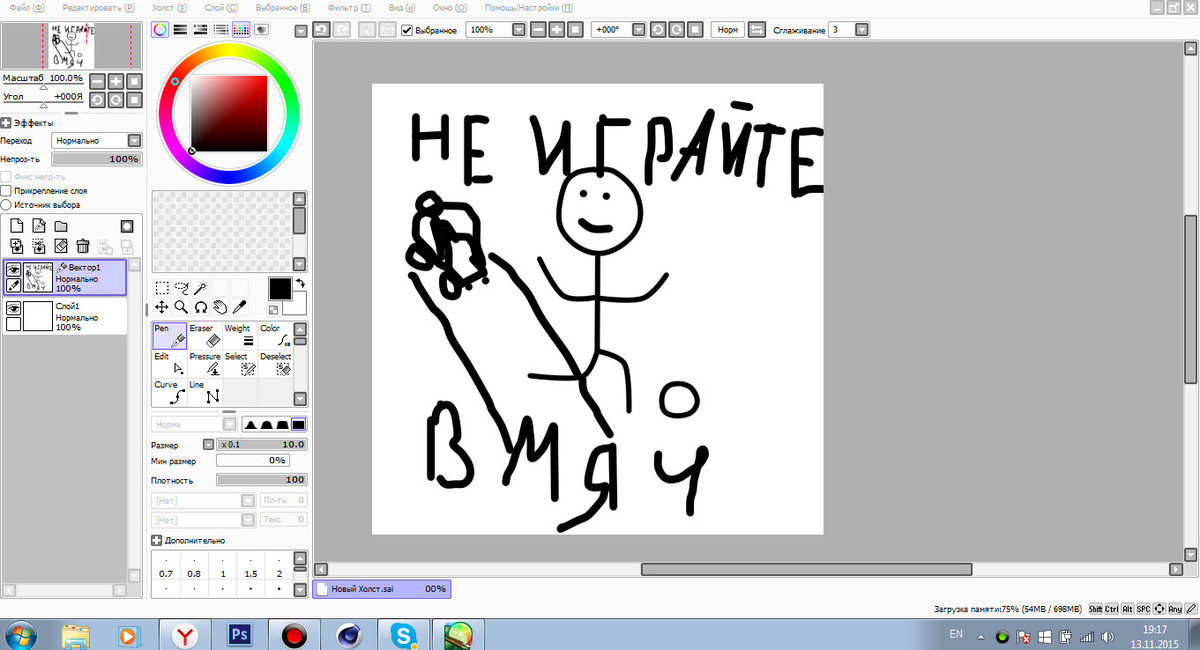This screenshot has height=650, width=1200.
Task: Select the Curve tool
Action: tap(170, 391)
